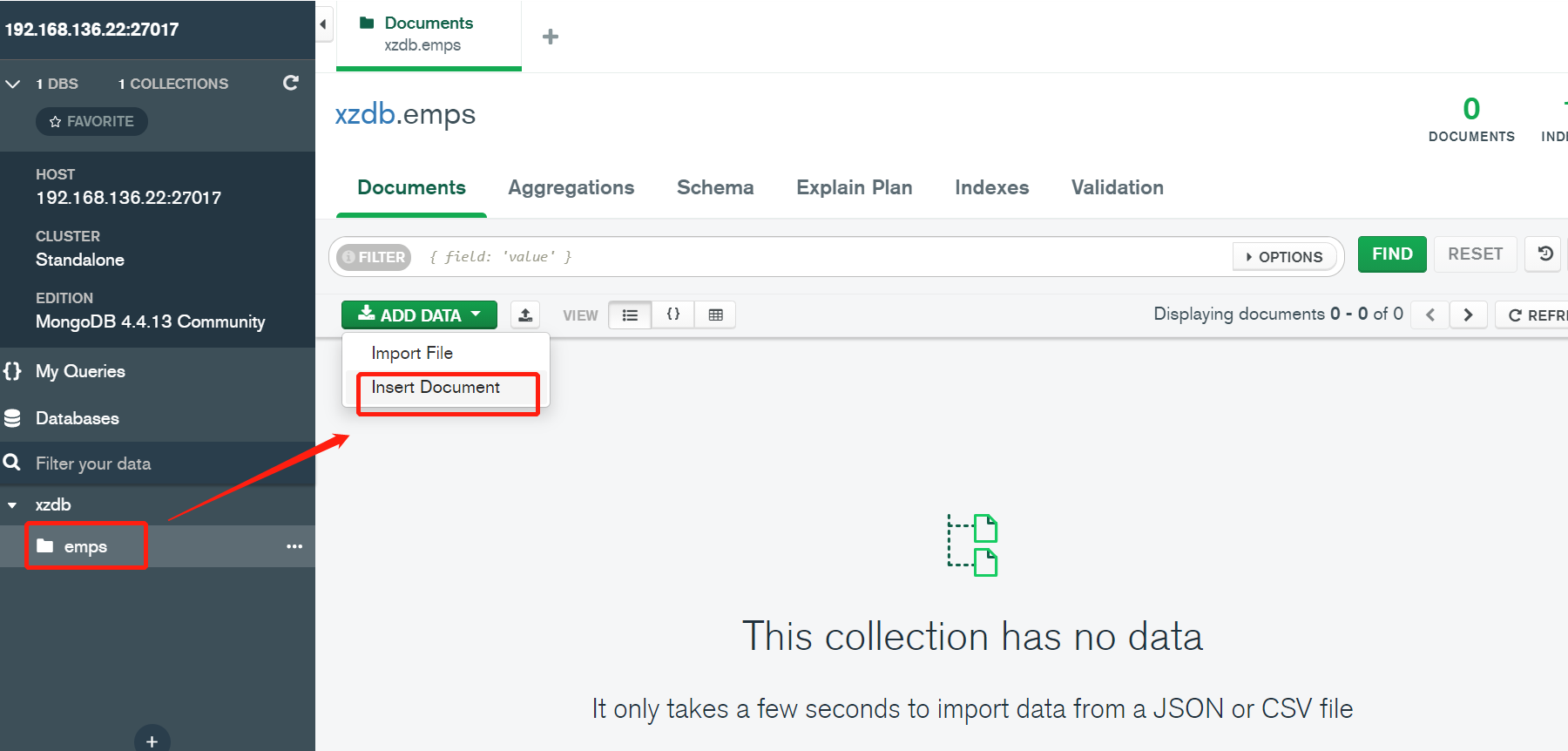The width and height of the screenshot is (1568, 751).
Task: Click the FAVORITE star button
Action: coord(91,121)
